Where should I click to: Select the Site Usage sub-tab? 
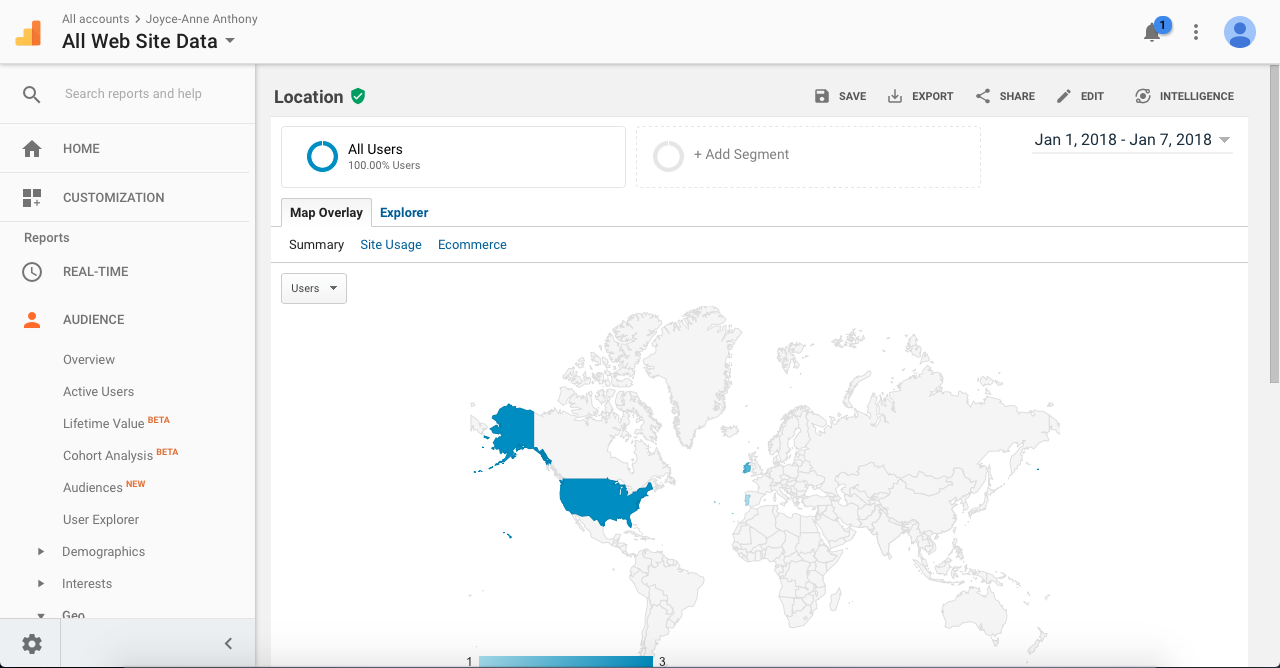pyautogui.click(x=391, y=244)
